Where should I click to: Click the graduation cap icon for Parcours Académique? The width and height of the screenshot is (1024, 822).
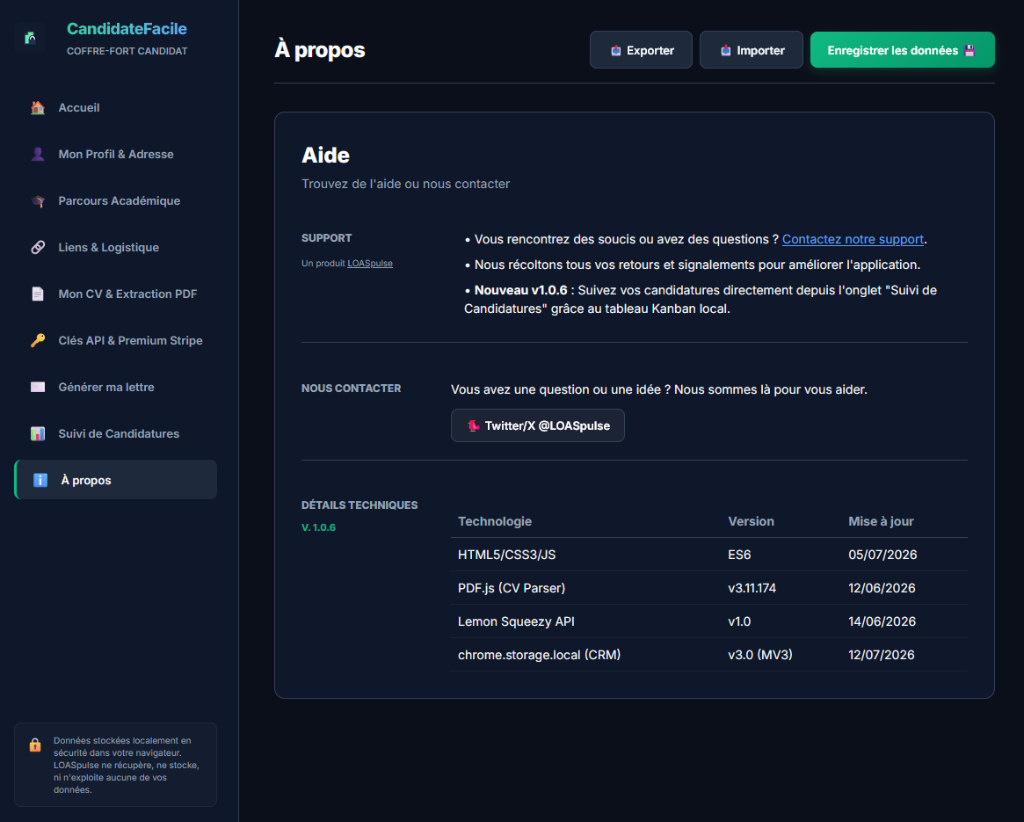point(38,201)
